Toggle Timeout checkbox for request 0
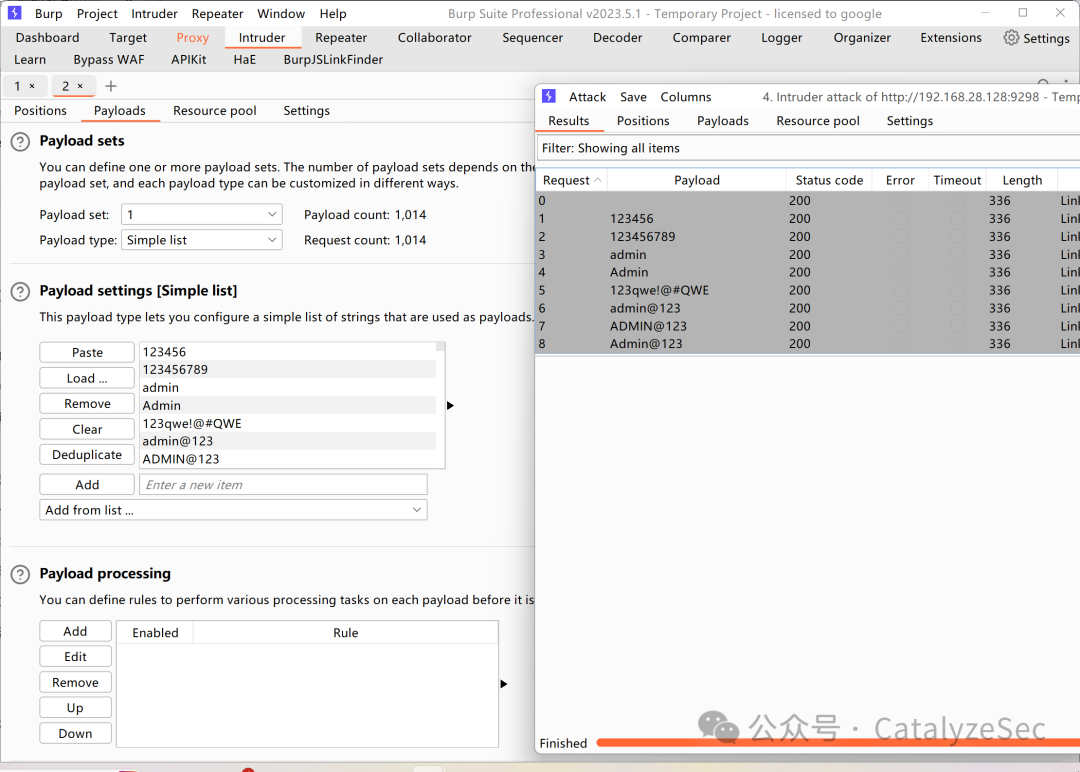 click(957, 200)
